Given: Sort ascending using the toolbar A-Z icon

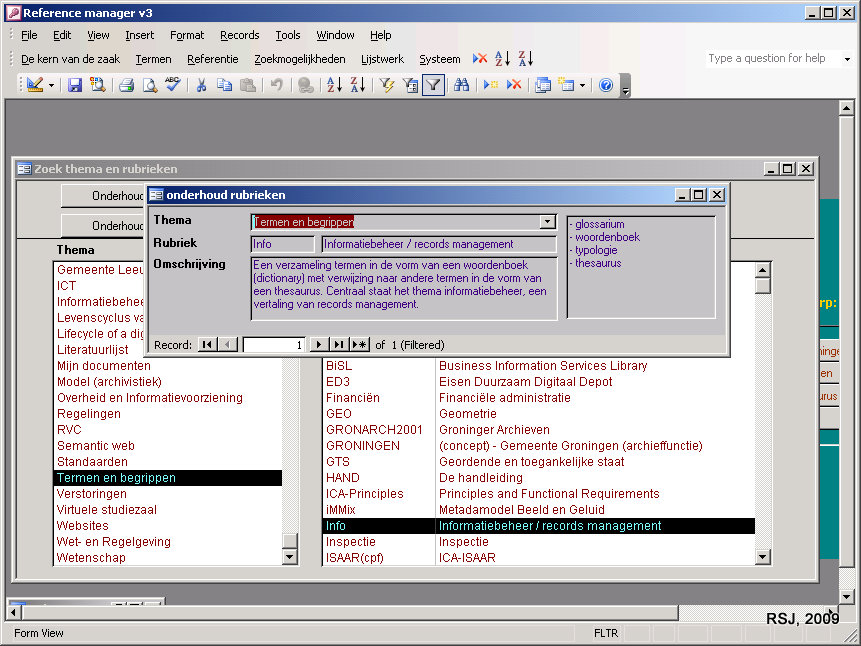Looking at the screenshot, I should click(334, 85).
